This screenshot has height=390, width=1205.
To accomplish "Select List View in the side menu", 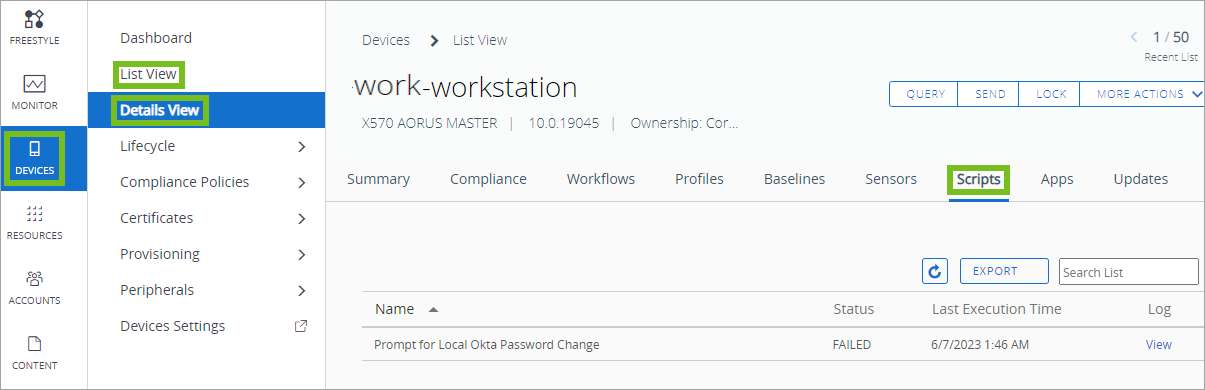I will (x=148, y=74).
